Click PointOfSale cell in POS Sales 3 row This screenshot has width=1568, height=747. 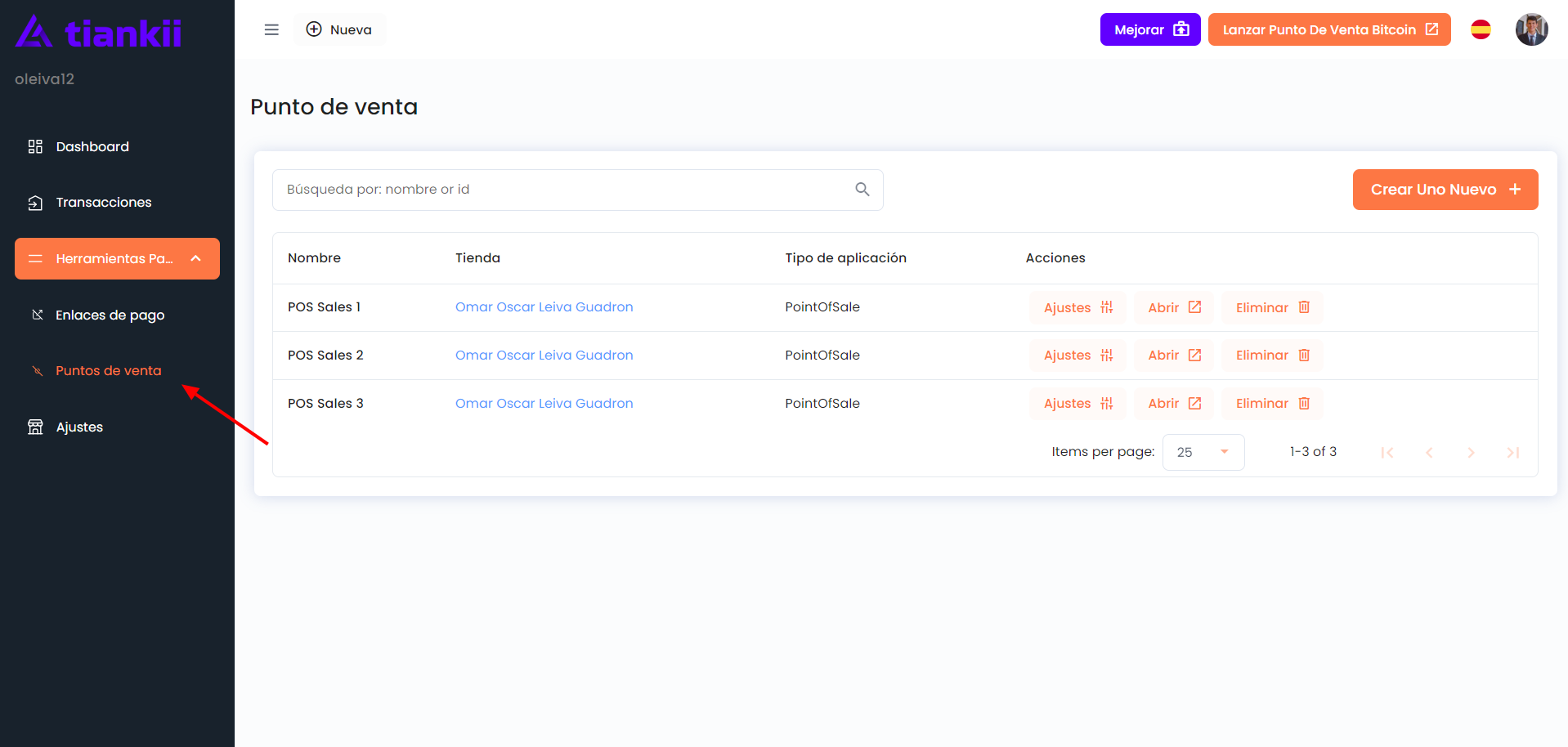pyautogui.click(x=822, y=403)
